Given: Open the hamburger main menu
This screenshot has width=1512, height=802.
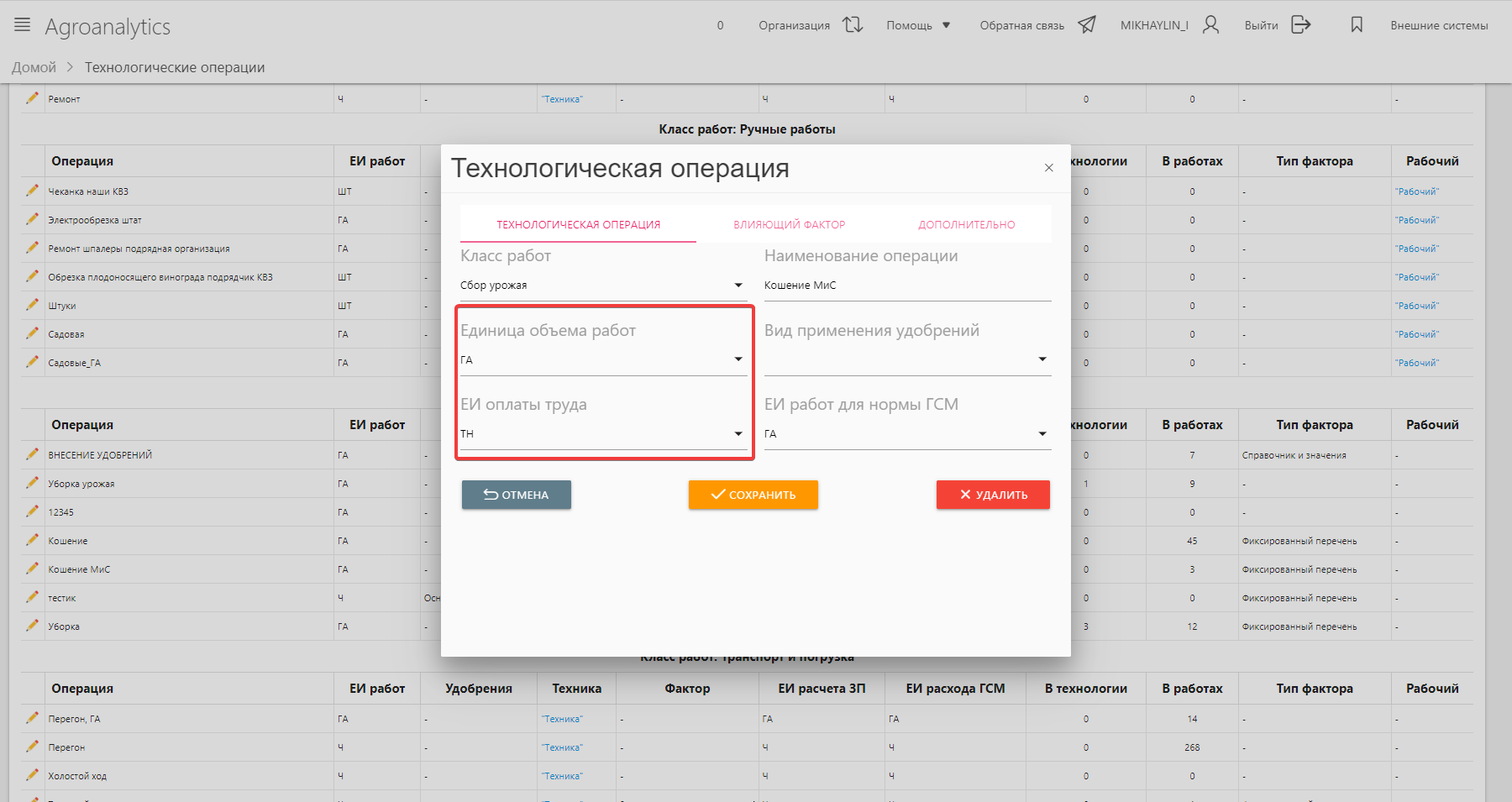Looking at the screenshot, I should [23, 25].
